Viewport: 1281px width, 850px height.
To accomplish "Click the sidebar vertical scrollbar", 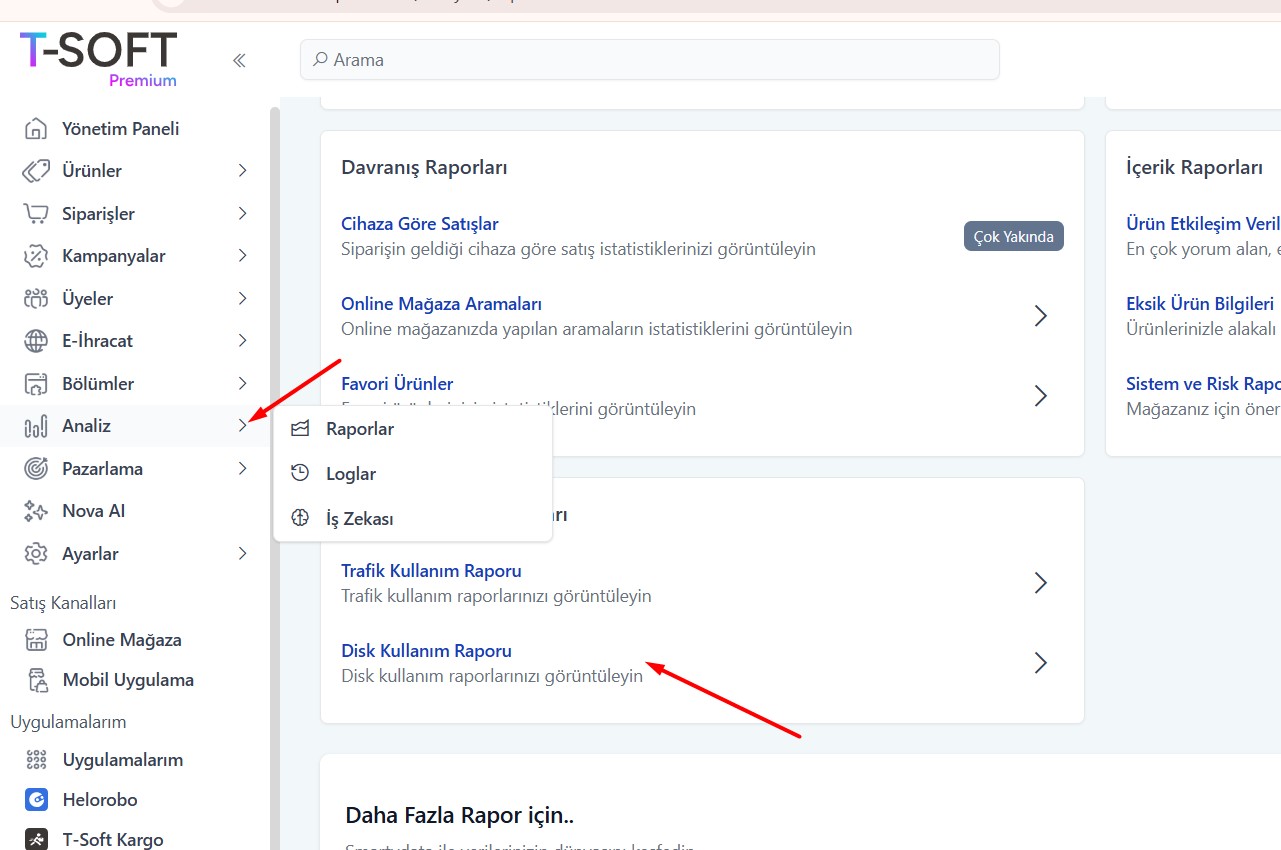I will pyautogui.click(x=275, y=400).
